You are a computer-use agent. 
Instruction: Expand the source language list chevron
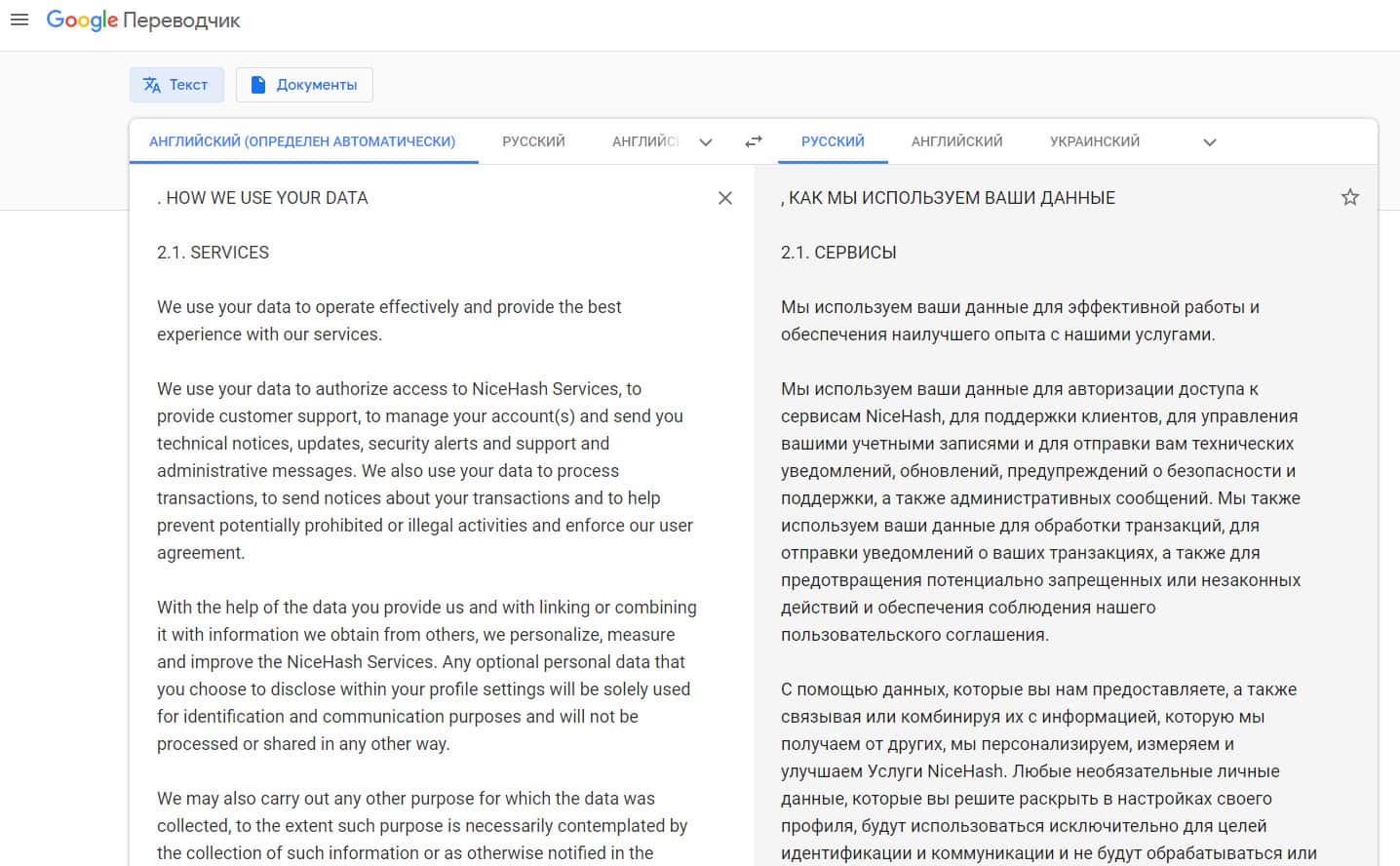point(706,142)
